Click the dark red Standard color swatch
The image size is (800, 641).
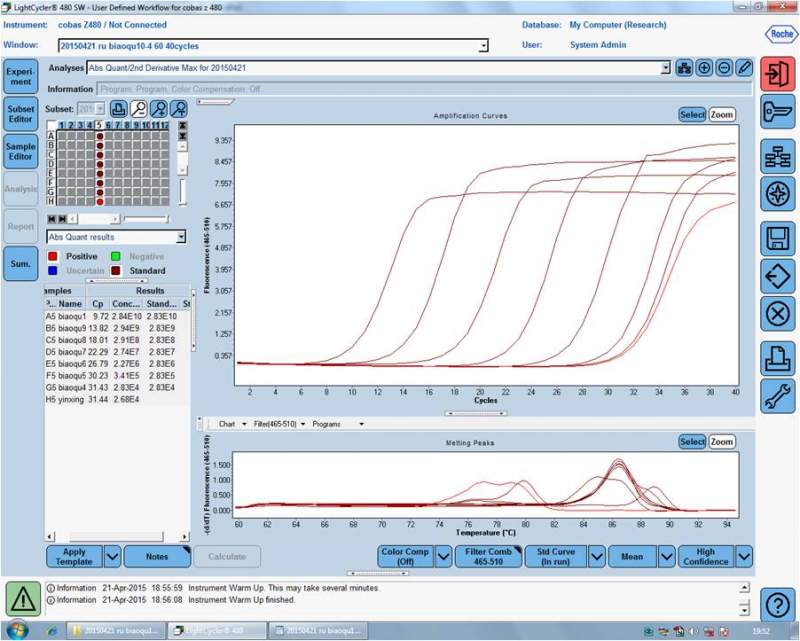(x=116, y=270)
